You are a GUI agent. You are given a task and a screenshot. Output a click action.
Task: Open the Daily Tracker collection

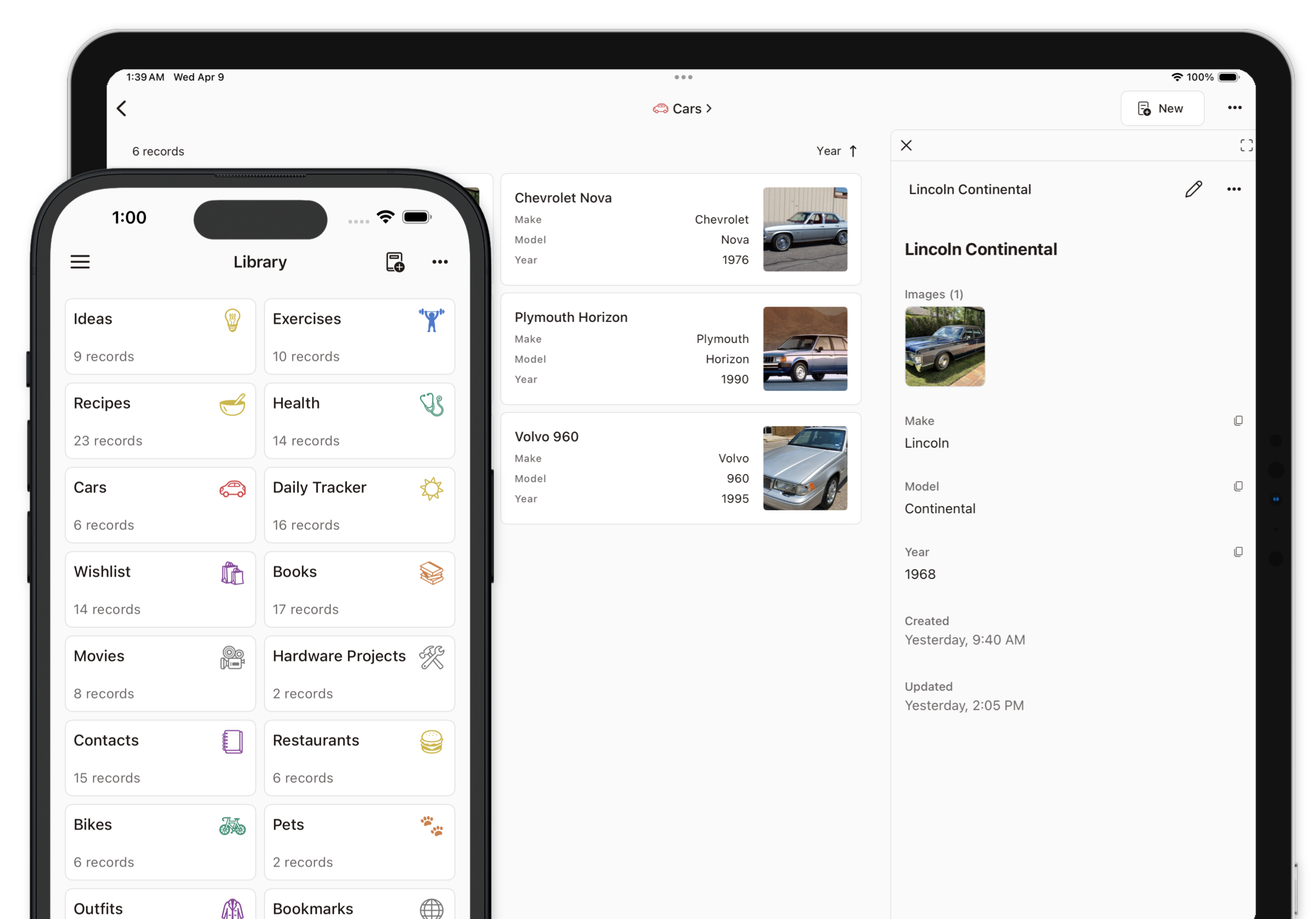pos(359,505)
